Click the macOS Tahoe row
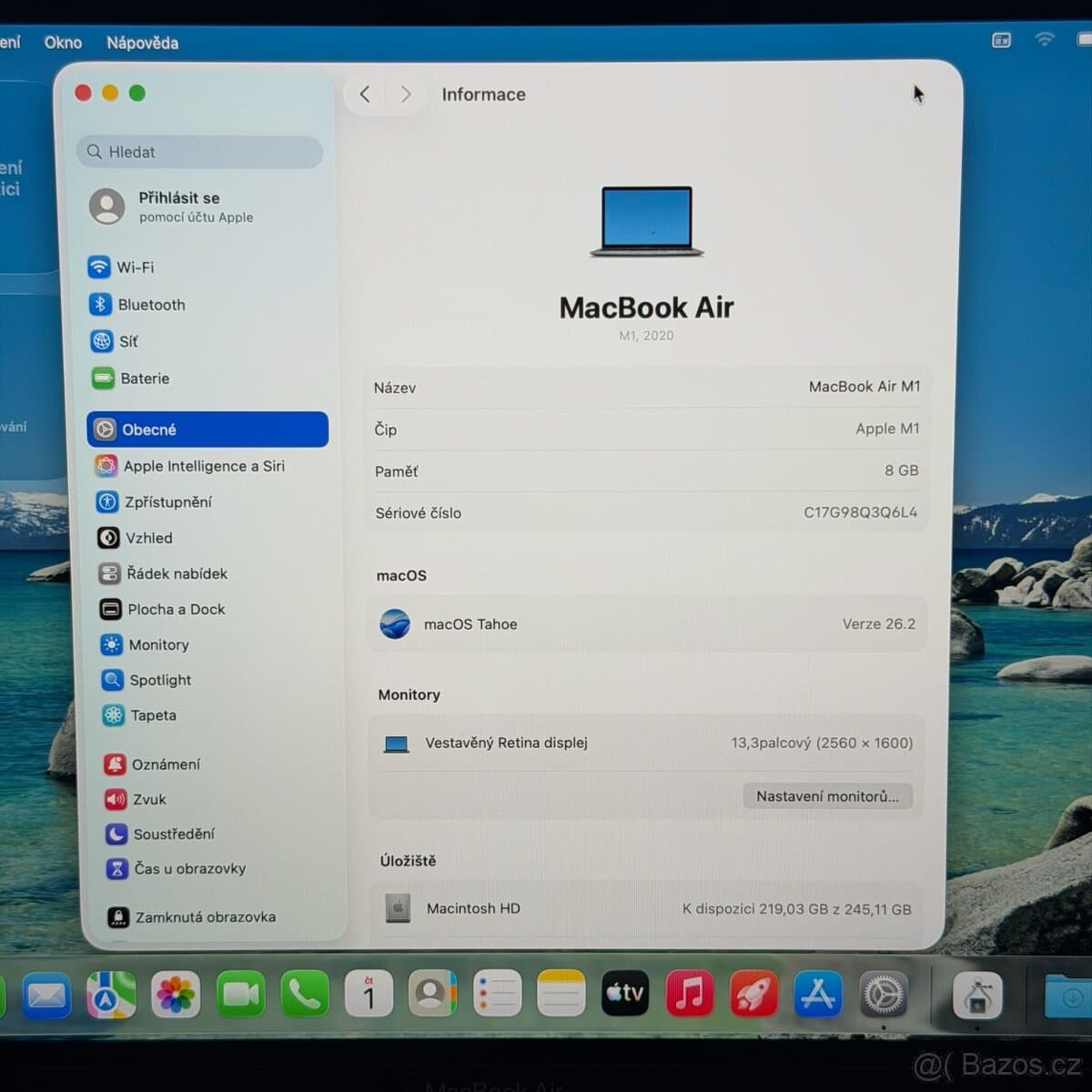The height and width of the screenshot is (1092, 1092). (647, 624)
